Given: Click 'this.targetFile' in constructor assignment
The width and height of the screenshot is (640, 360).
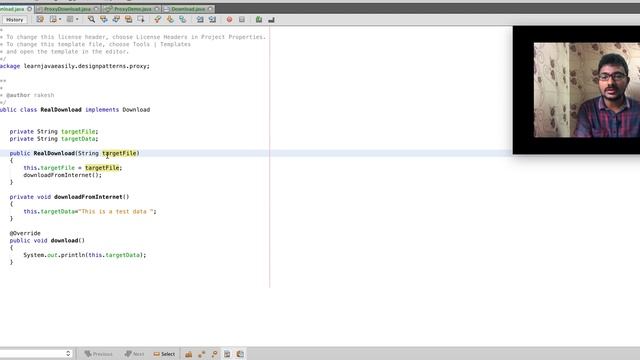Looking at the screenshot, I should (49, 168).
